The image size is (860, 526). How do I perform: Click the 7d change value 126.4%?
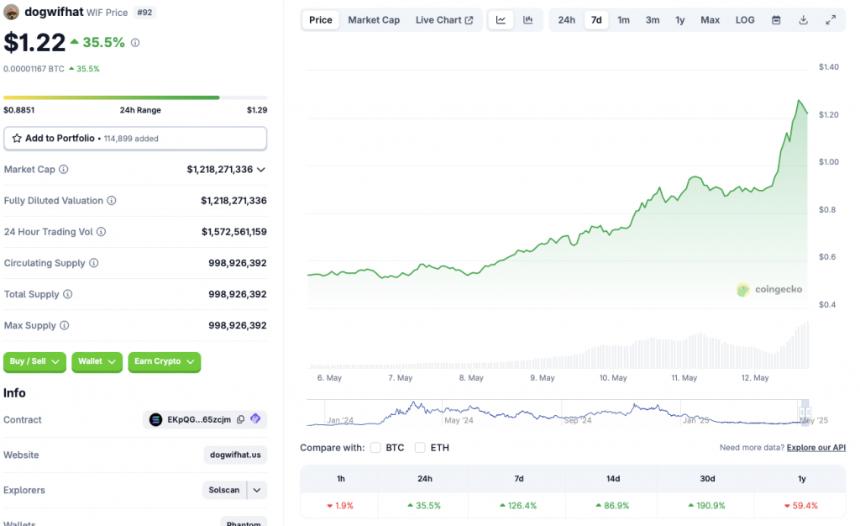(x=518, y=505)
